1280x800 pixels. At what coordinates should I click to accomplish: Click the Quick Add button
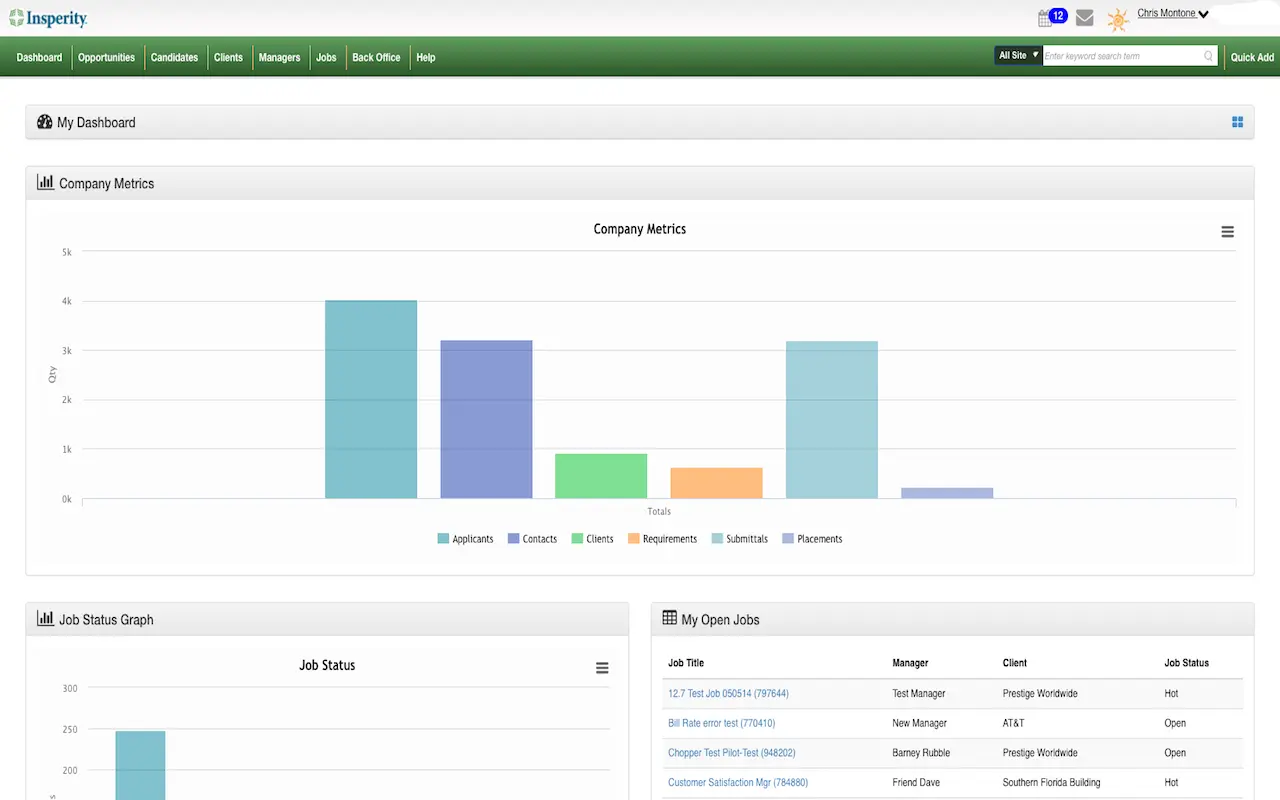point(1251,57)
